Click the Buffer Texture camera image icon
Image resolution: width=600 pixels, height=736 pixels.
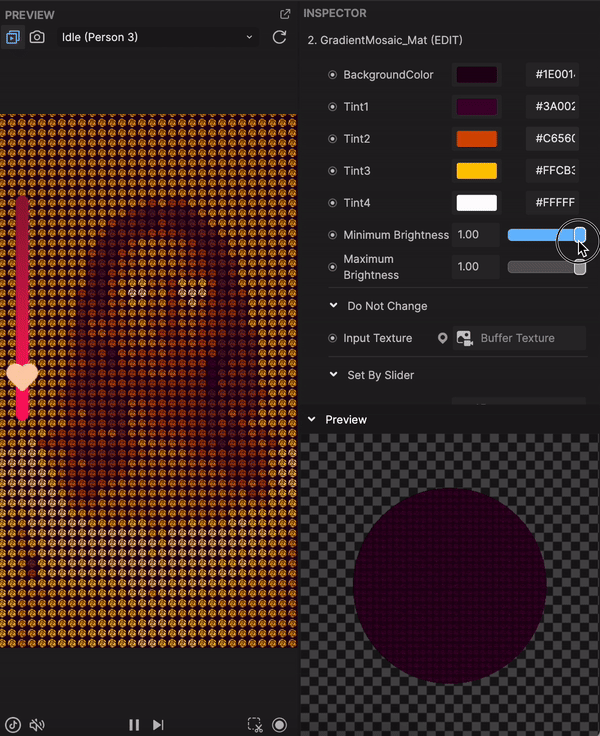coord(465,338)
